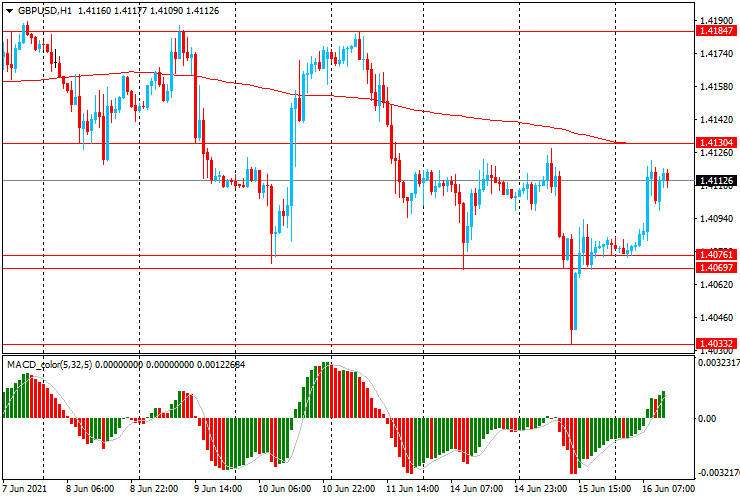The height and width of the screenshot is (500, 740).
Task: Click the 7 Jun 2021 date label
Action: [x=25, y=488]
